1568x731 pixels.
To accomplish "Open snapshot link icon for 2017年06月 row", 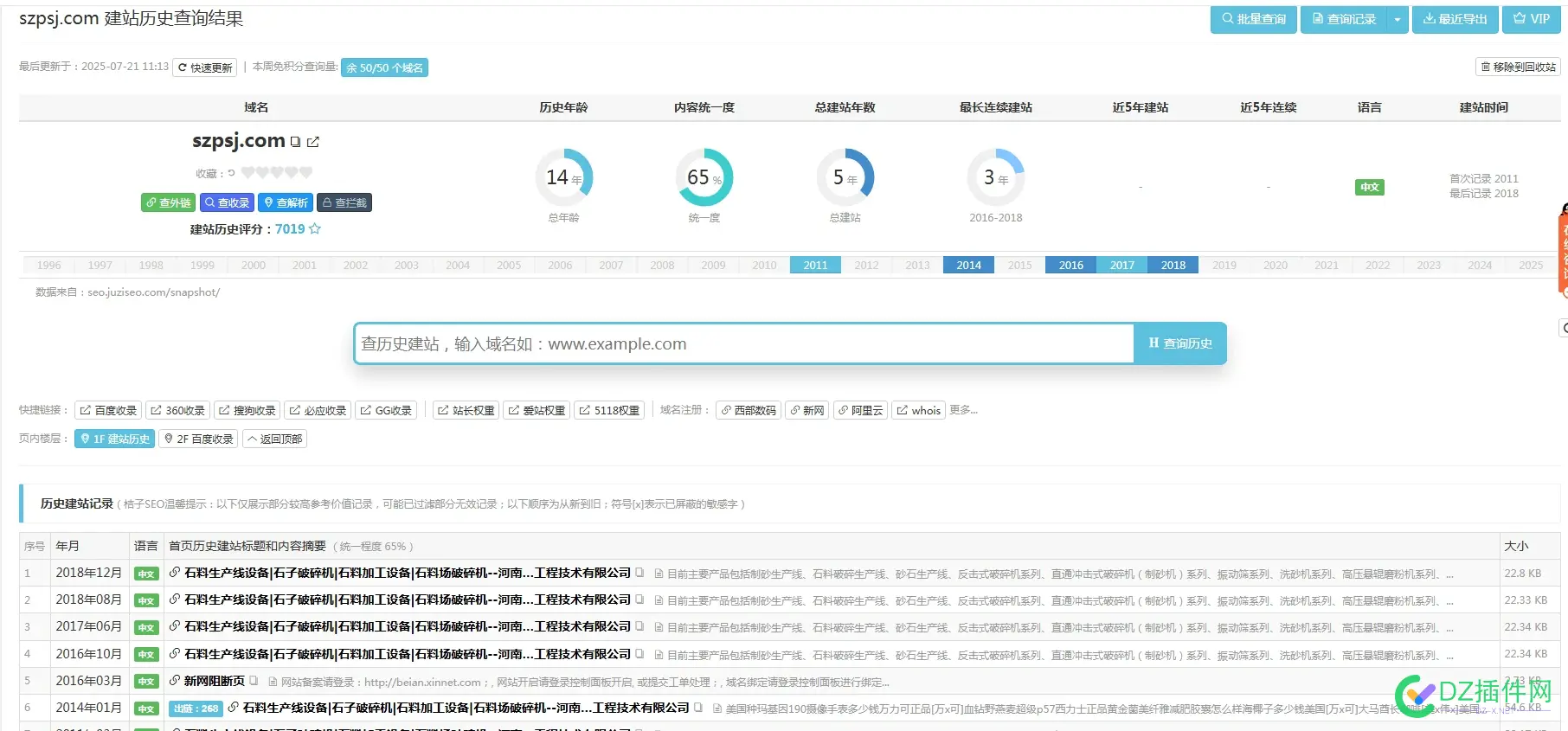I will [x=175, y=626].
